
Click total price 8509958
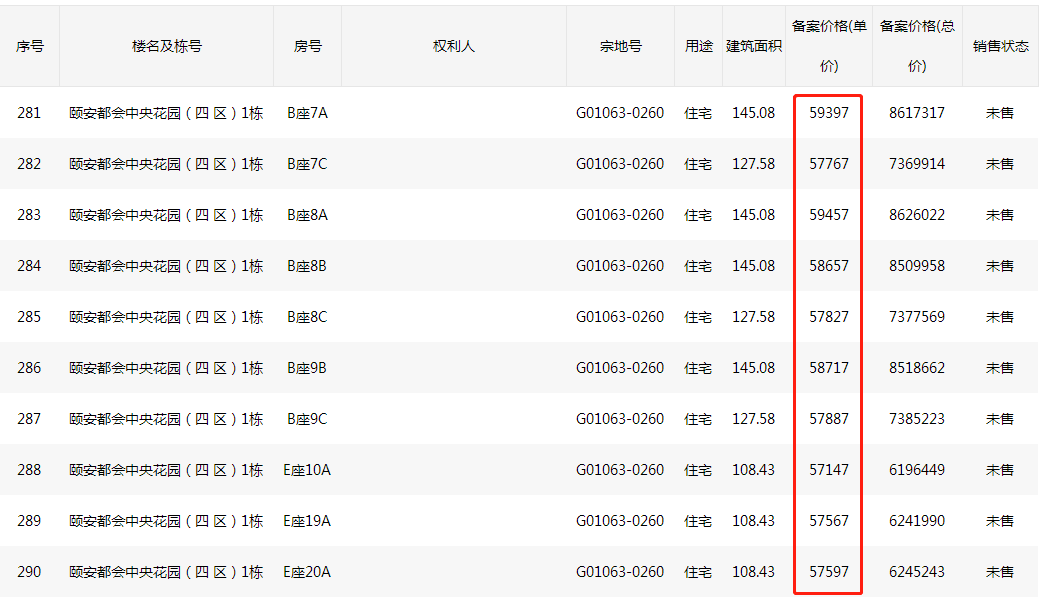pyautogui.click(x=917, y=266)
